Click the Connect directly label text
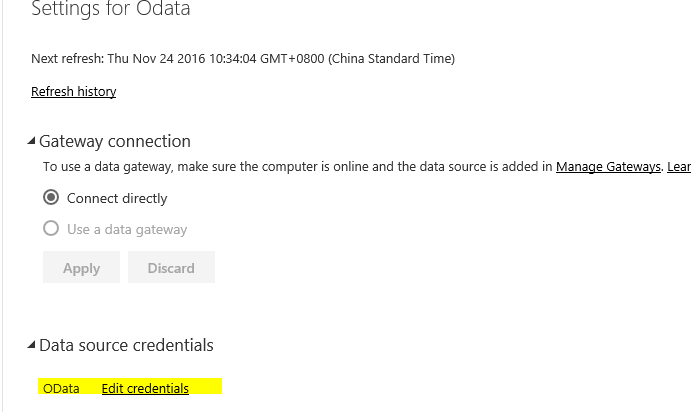691x412 pixels. pos(117,198)
